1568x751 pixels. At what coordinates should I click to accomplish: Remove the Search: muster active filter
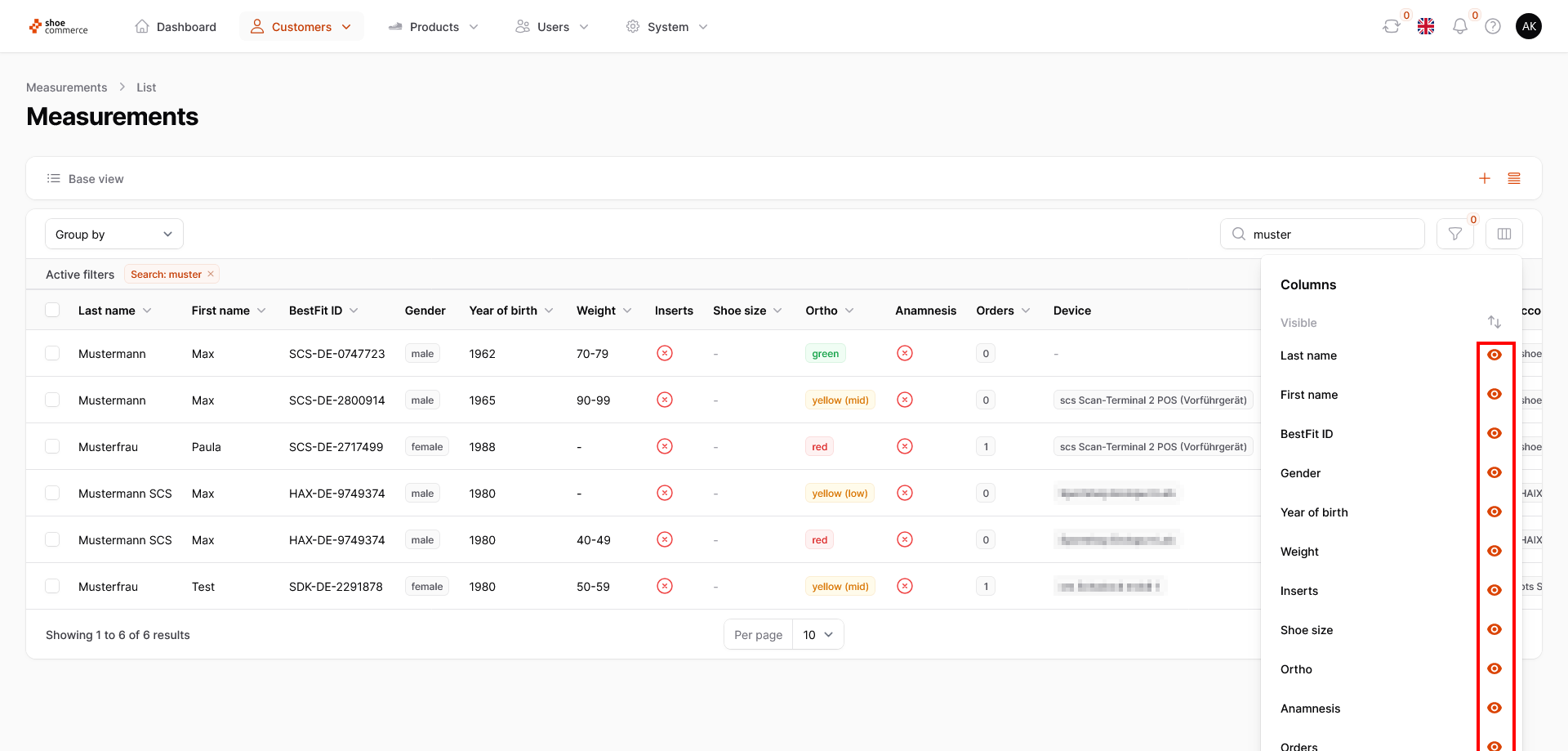coord(211,275)
